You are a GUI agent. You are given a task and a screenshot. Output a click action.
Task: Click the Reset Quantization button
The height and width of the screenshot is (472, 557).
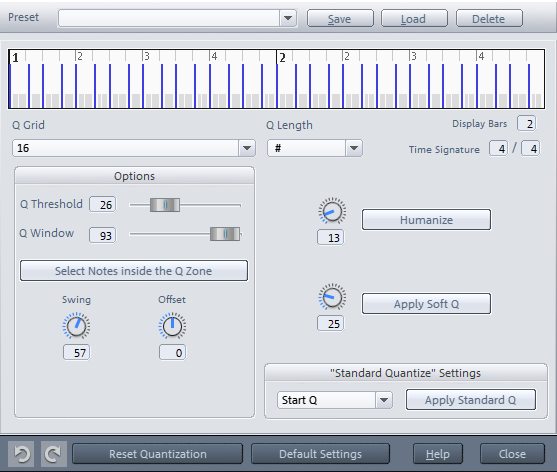point(157,454)
